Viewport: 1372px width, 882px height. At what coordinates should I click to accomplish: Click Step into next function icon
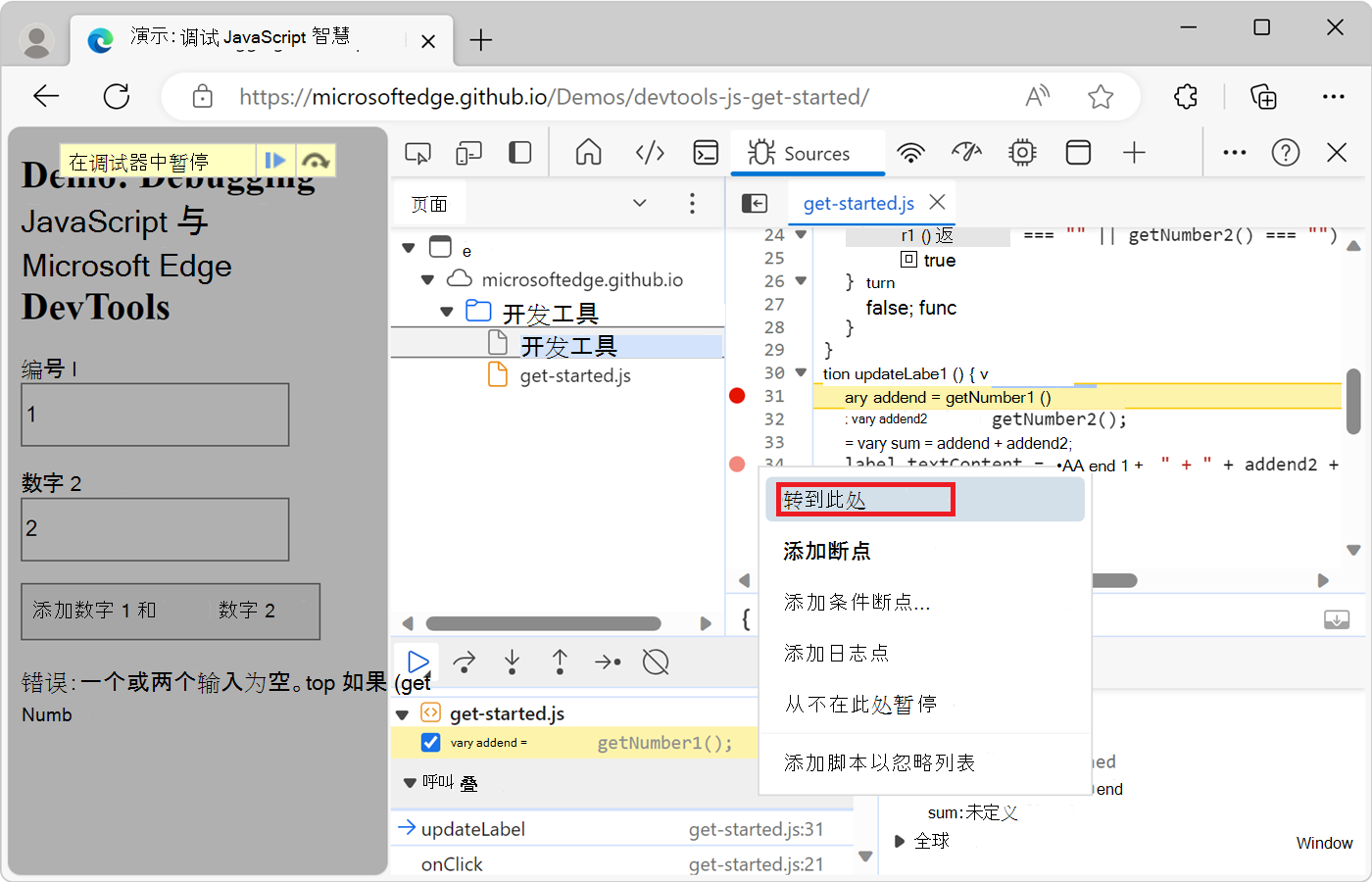coord(512,662)
